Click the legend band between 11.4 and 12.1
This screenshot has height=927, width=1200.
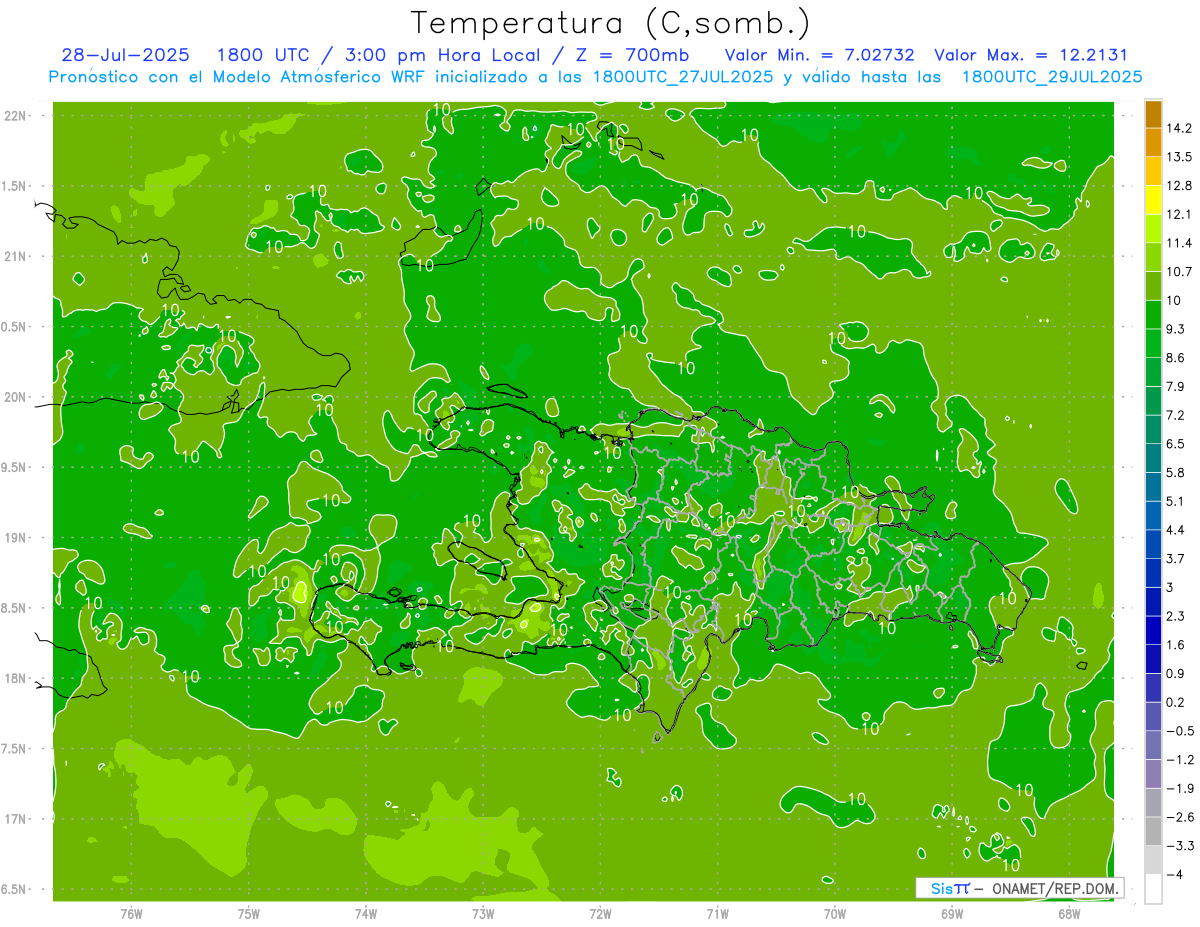(1153, 228)
